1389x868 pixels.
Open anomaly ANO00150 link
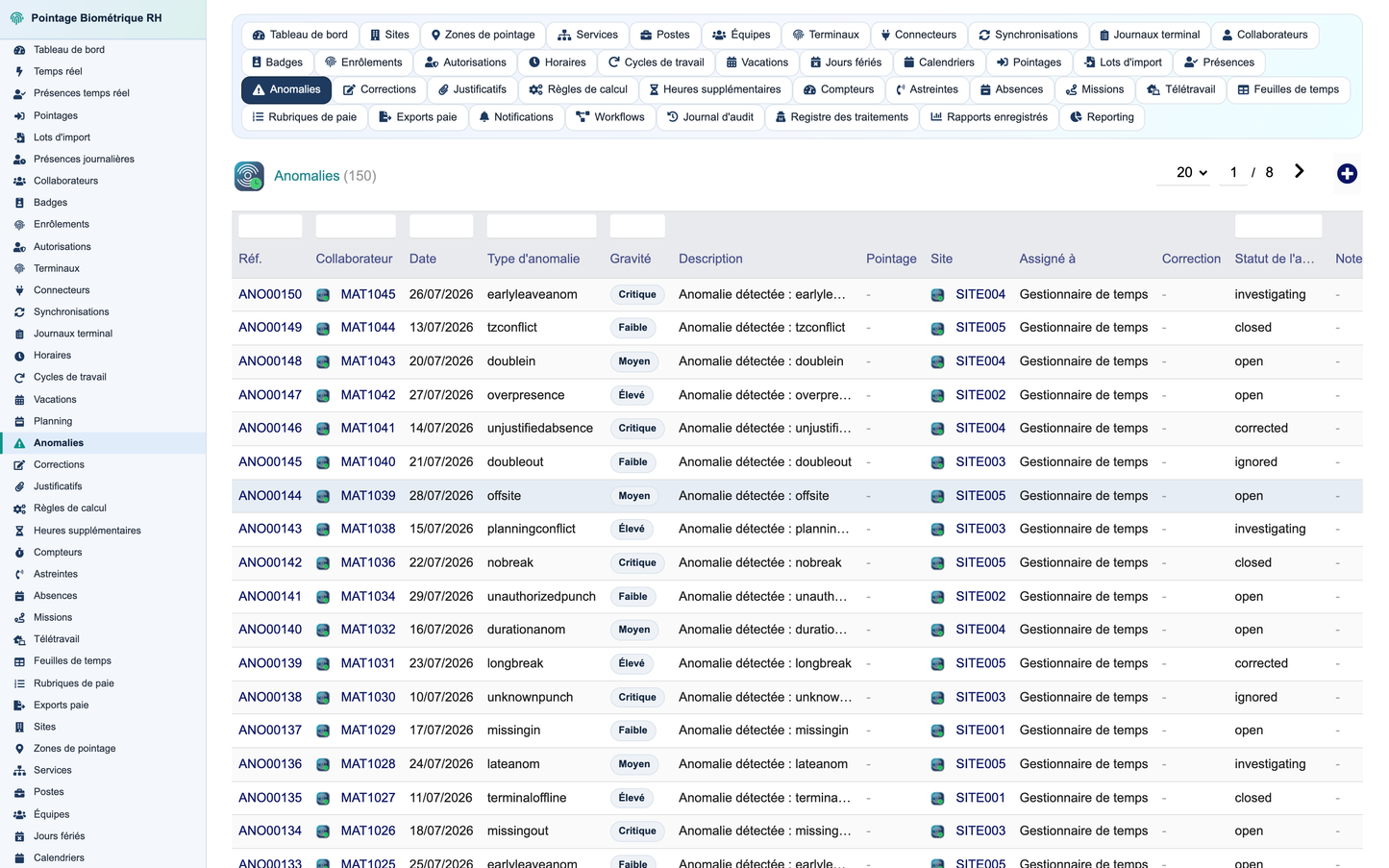pyautogui.click(x=270, y=294)
